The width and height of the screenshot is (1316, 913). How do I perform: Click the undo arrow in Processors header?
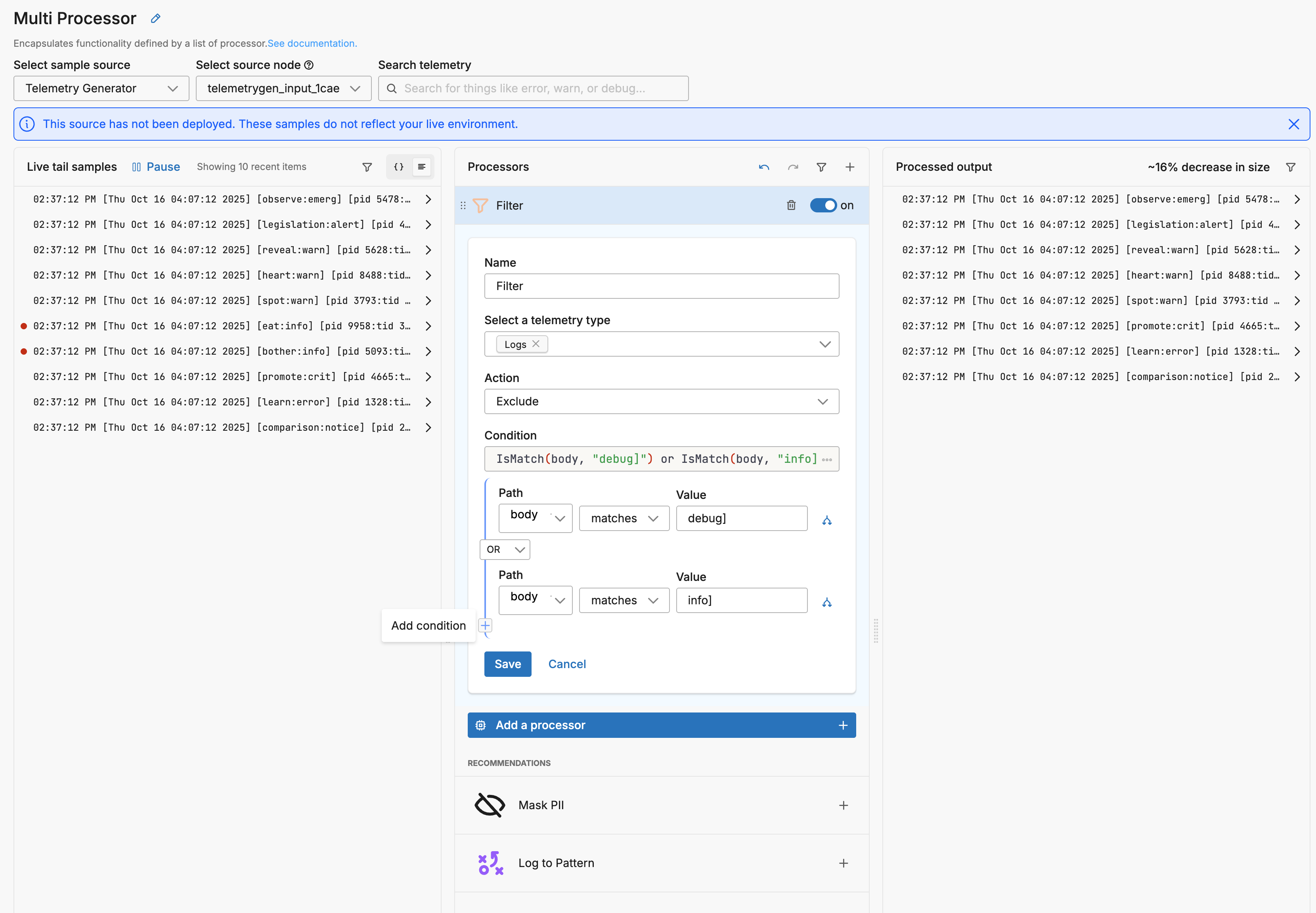tap(764, 167)
